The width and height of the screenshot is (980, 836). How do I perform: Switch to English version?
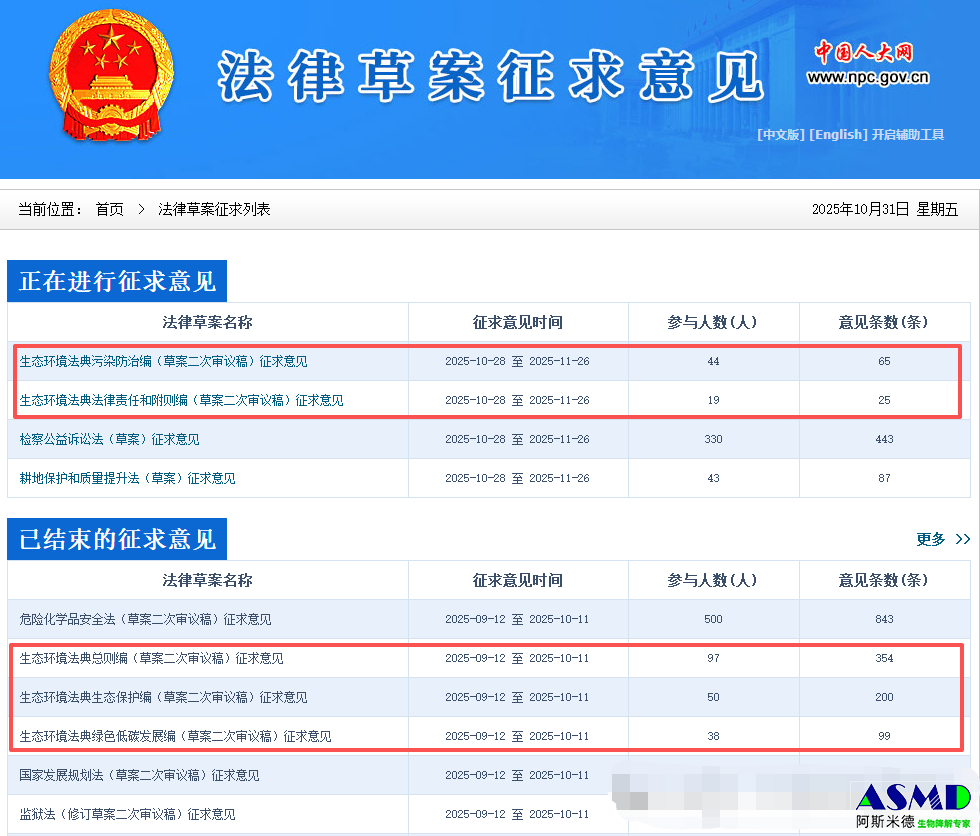(x=838, y=135)
